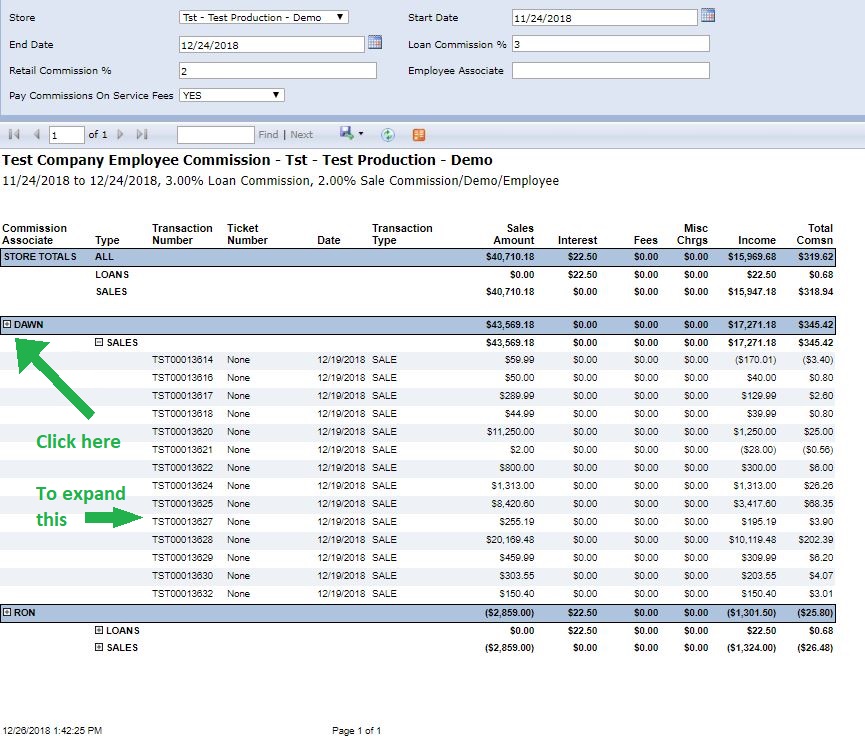Click the STORE TOTALS row label
This screenshot has width=865, height=740.
point(40,257)
